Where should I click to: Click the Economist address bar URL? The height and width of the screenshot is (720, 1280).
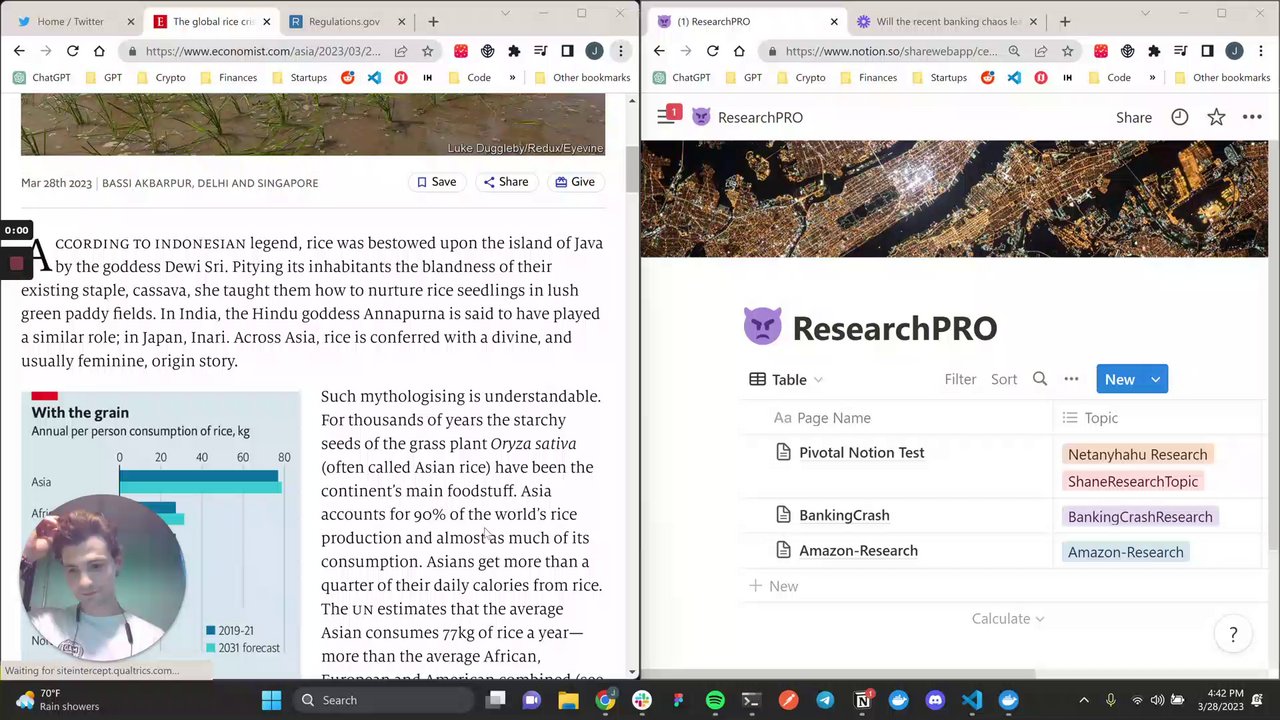point(263,51)
